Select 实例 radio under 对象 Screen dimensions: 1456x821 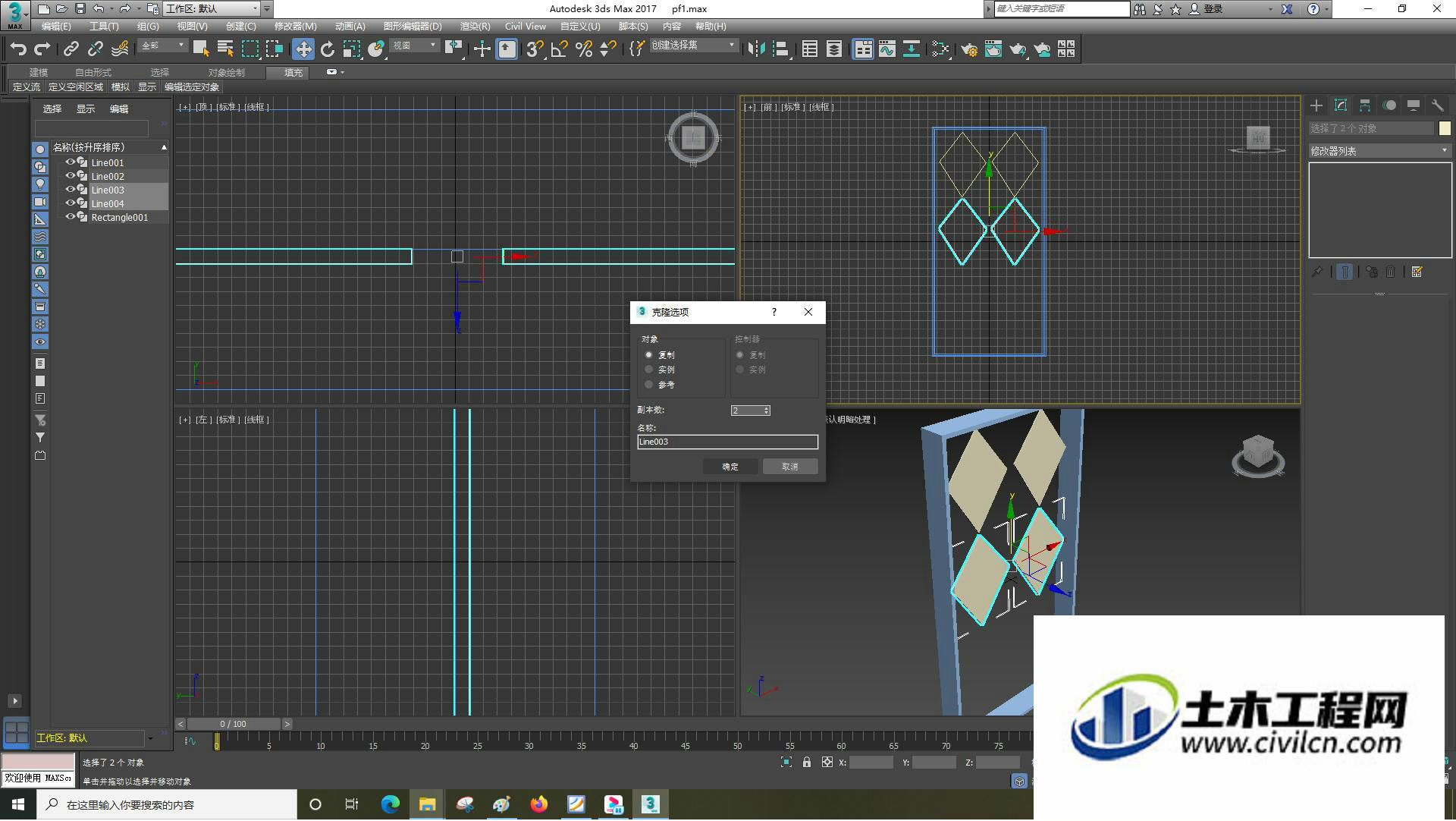(x=648, y=370)
